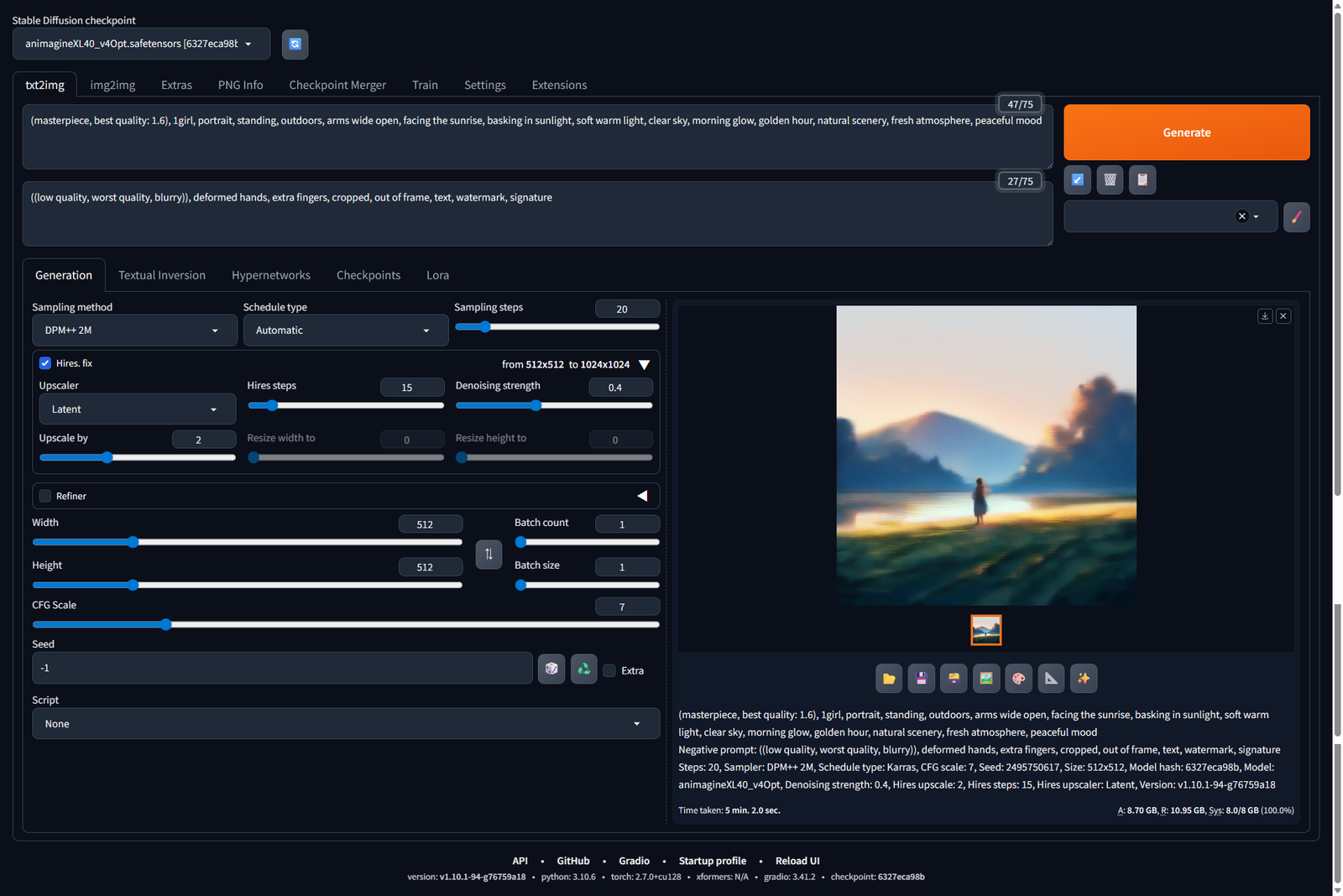The width and height of the screenshot is (1343, 896).
Task: Reuse last seed with recycle icon
Action: coord(584,669)
